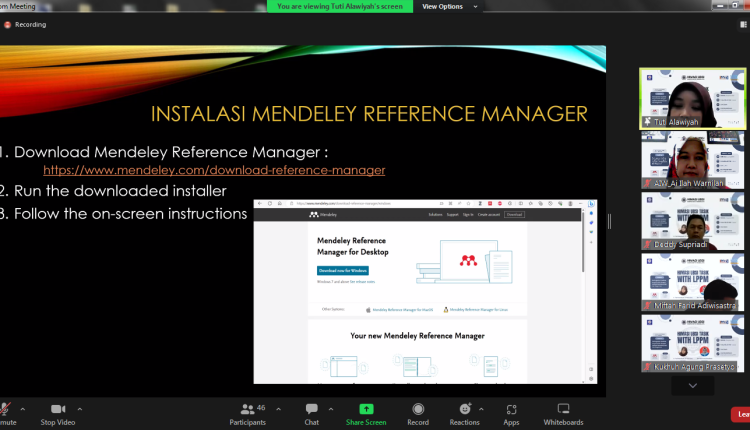Select Miftah Farid Adiwisastra's video thumbnail
The width and height of the screenshot is (750, 430).
[x=692, y=282]
